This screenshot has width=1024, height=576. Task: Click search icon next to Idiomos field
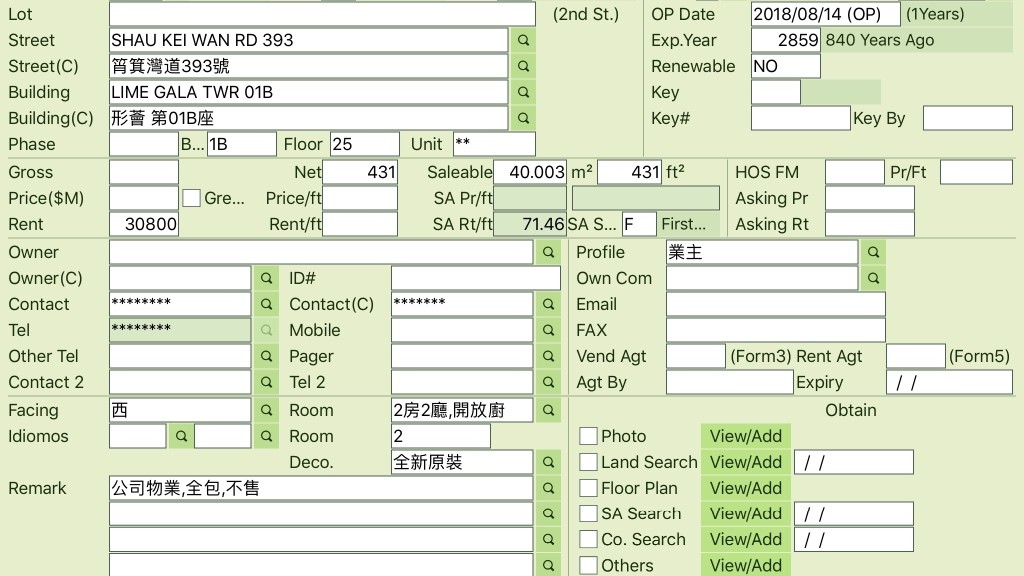point(181,436)
